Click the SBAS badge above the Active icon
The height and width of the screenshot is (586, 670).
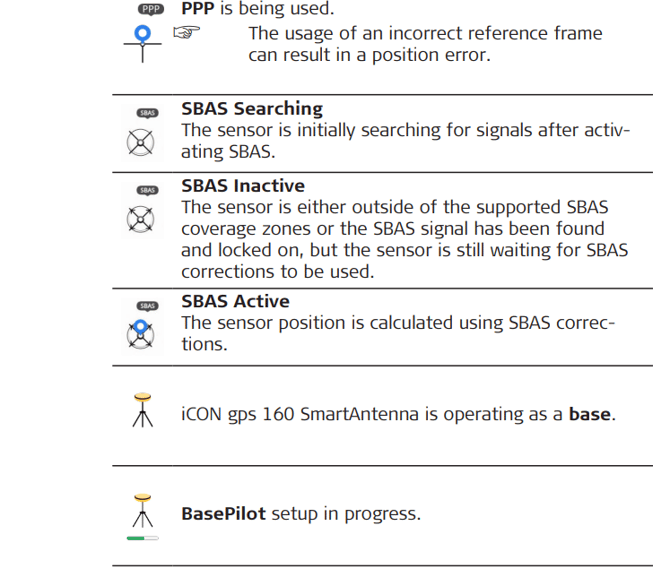147,306
